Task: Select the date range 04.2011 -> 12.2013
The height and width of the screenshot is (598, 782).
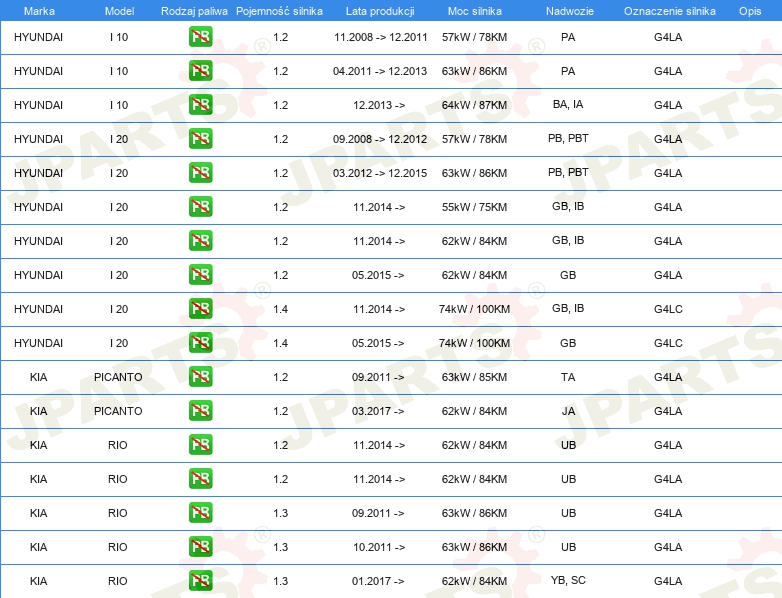Action: pyautogui.click(x=380, y=71)
